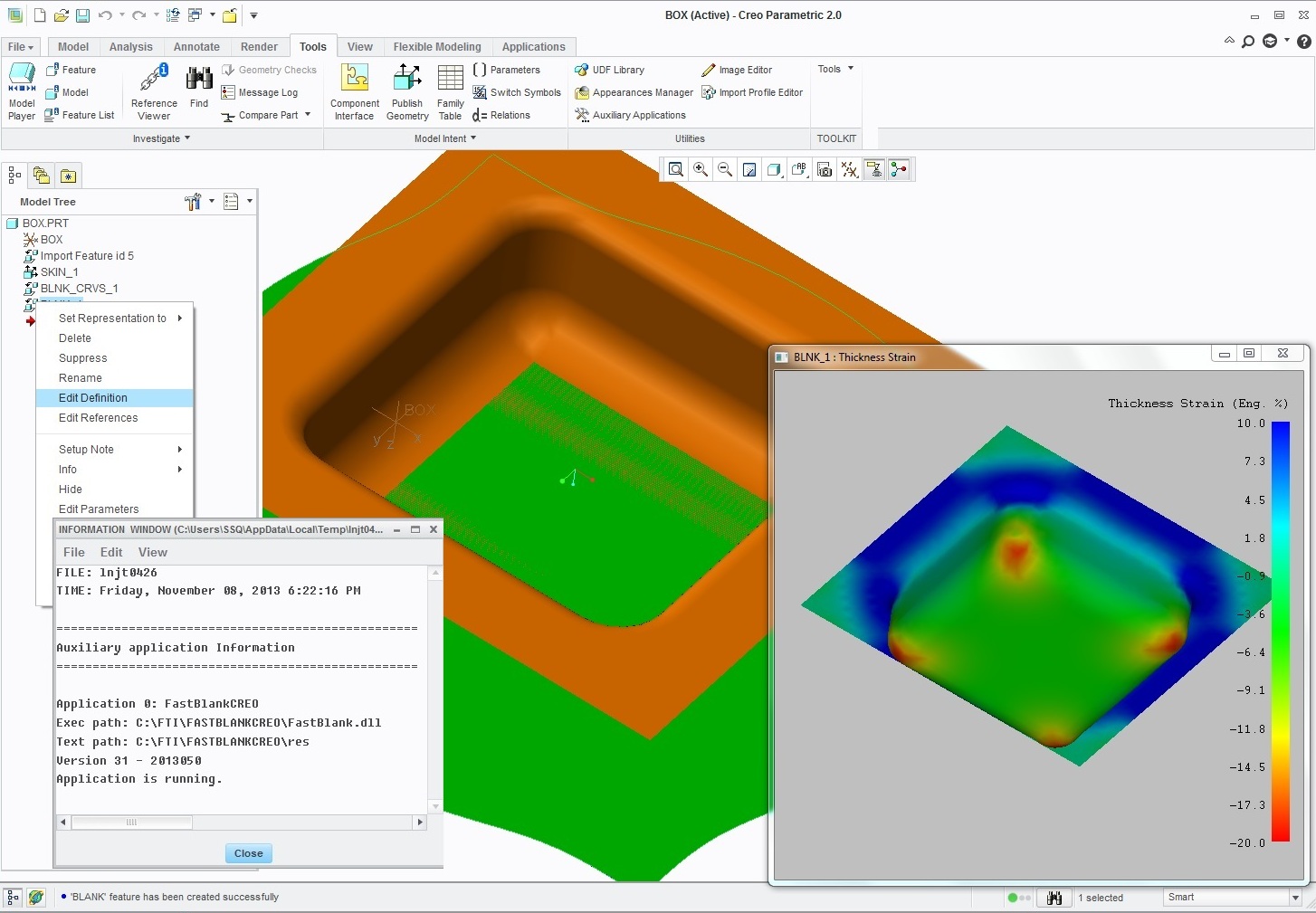Open Auxiliary Applications
This screenshot has width=1316, height=913.
click(x=631, y=115)
